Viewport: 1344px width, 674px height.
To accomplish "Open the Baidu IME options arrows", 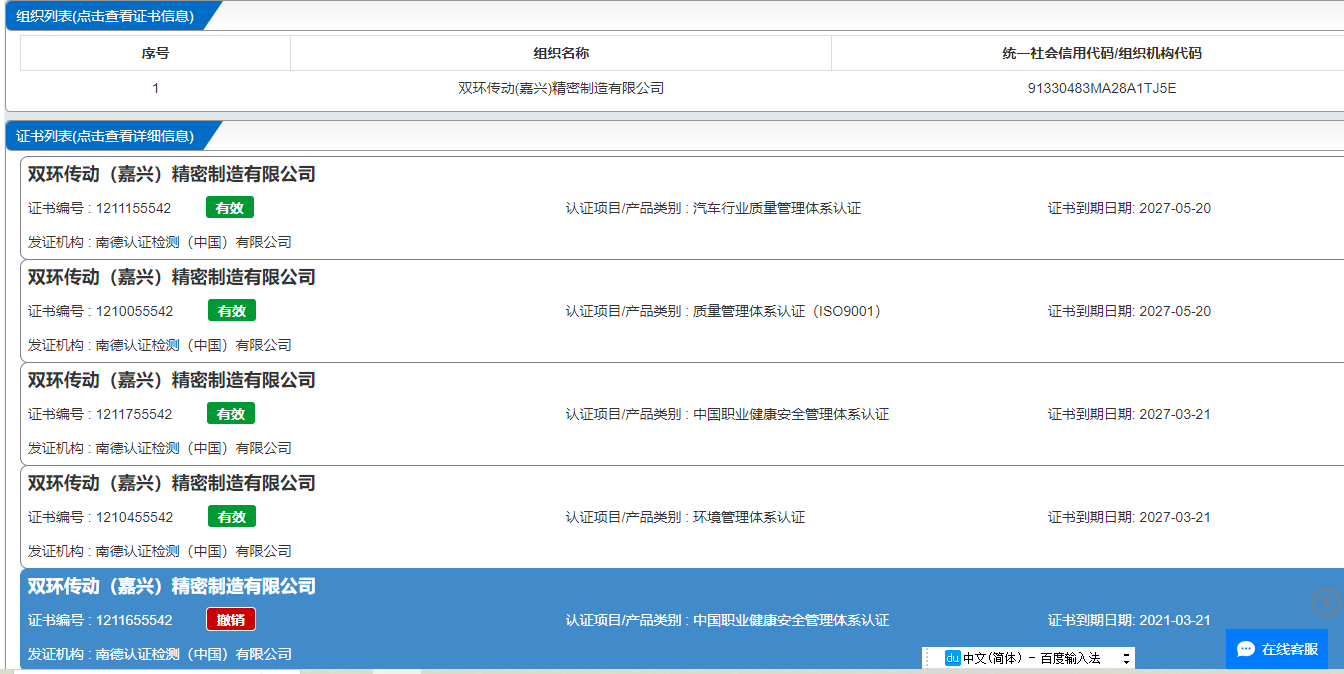I will (x=1126, y=658).
